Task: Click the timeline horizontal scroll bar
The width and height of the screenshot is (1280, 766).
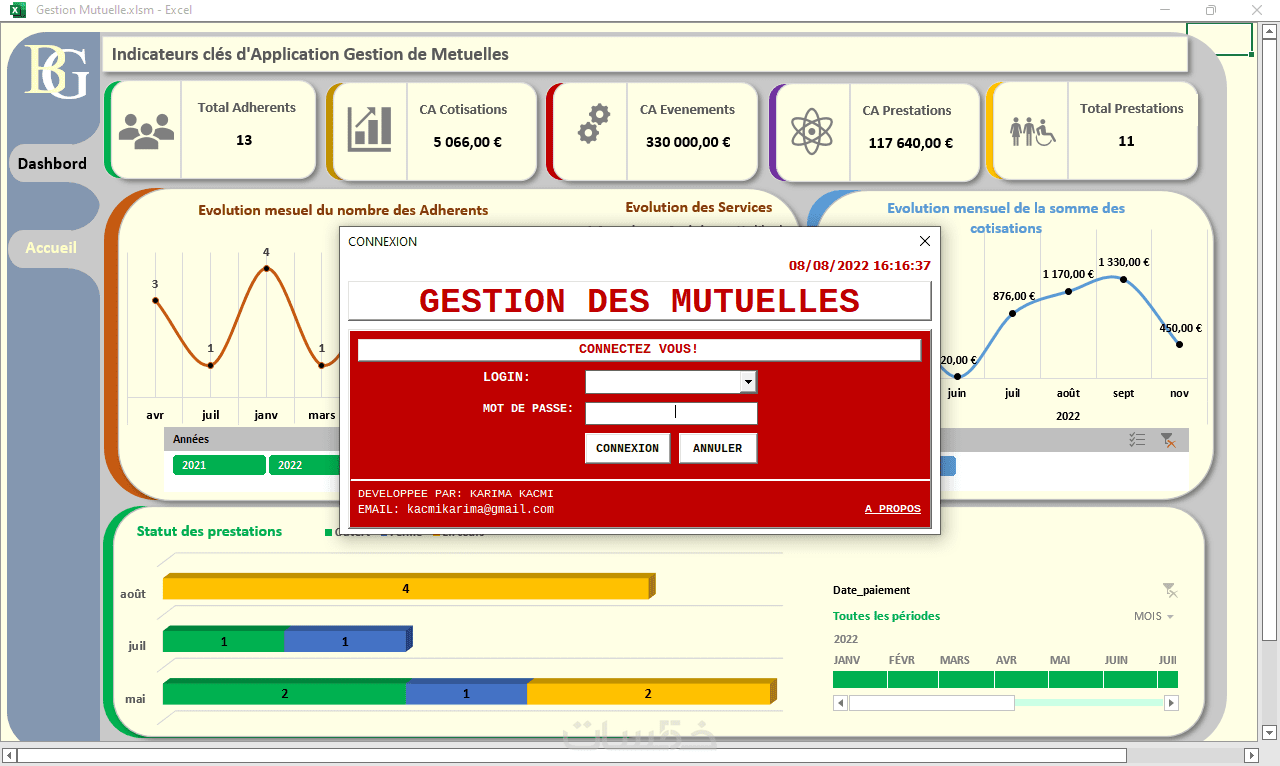Action: click(x=1006, y=703)
